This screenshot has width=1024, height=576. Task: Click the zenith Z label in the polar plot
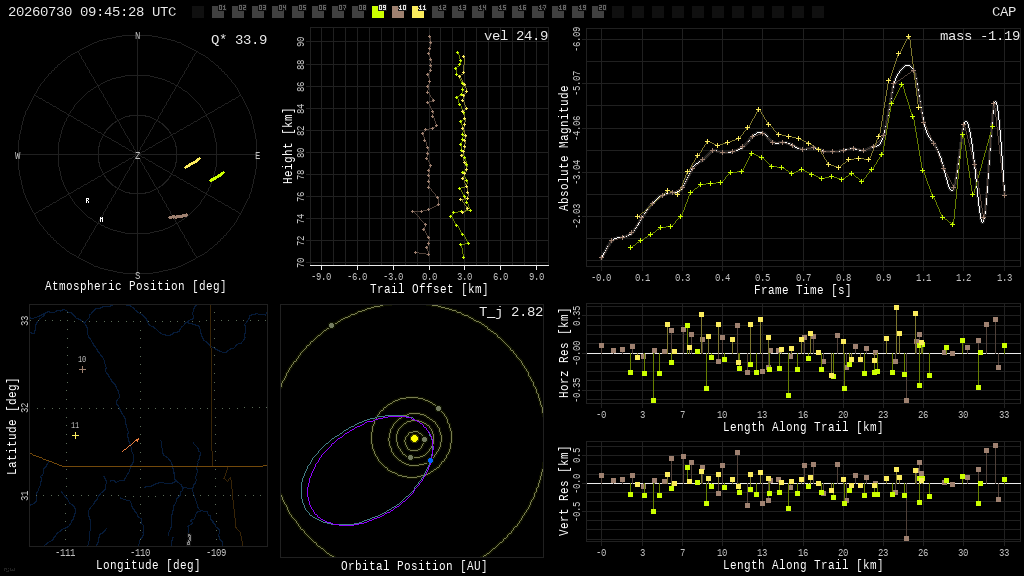(138, 155)
